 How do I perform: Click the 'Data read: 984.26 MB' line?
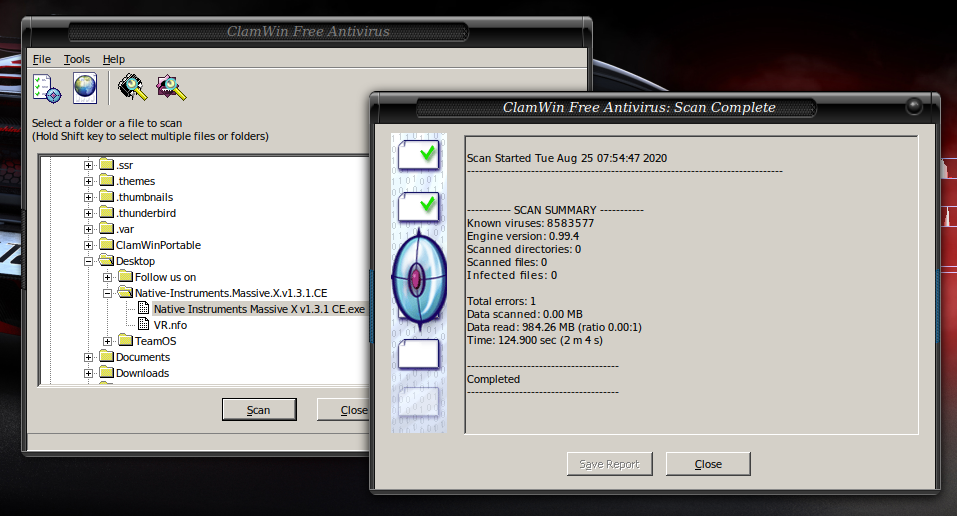pyautogui.click(x=554, y=327)
